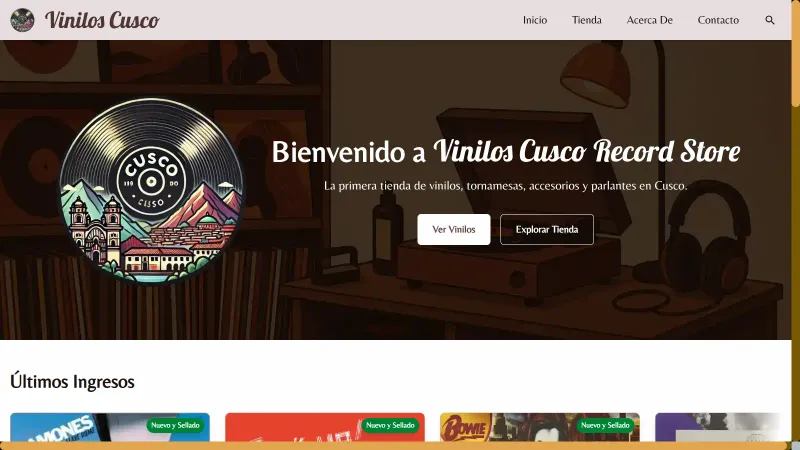Click the large Cusco vinyl record emblem
The height and width of the screenshot is (450, 800).
(x=151, y=190)
